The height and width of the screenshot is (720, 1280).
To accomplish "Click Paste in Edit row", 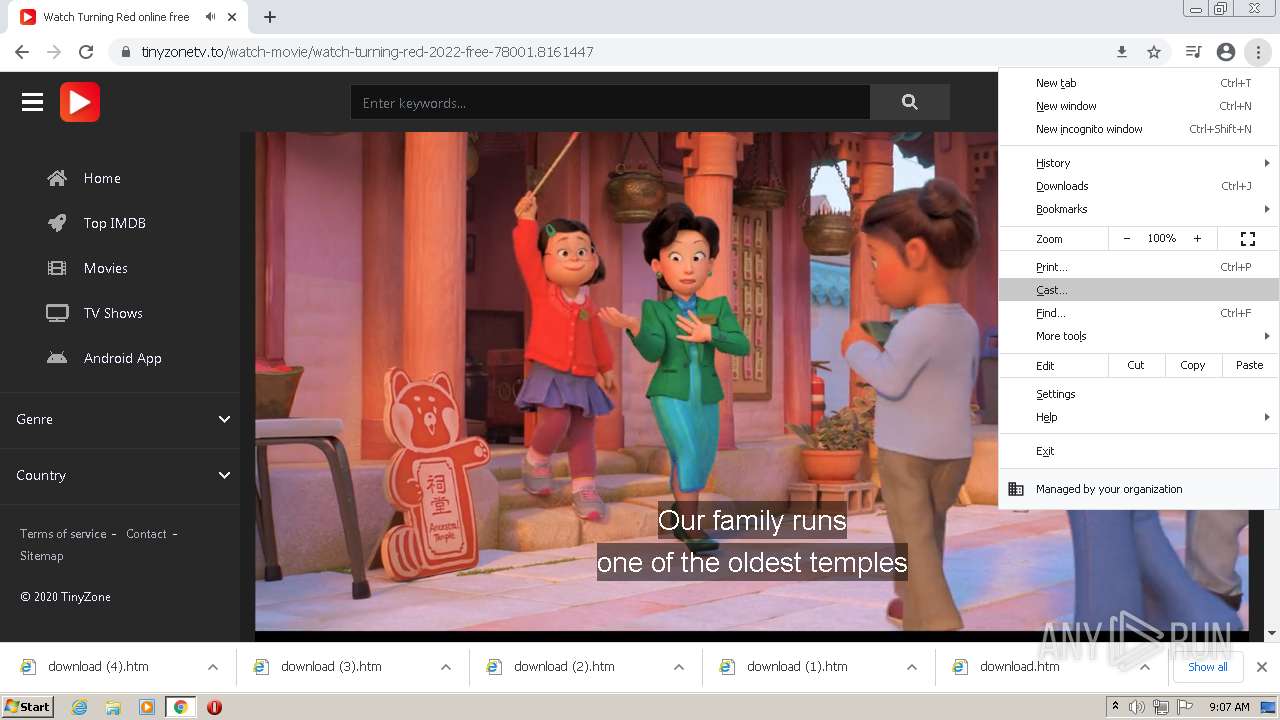I will tap(1250, 365).
